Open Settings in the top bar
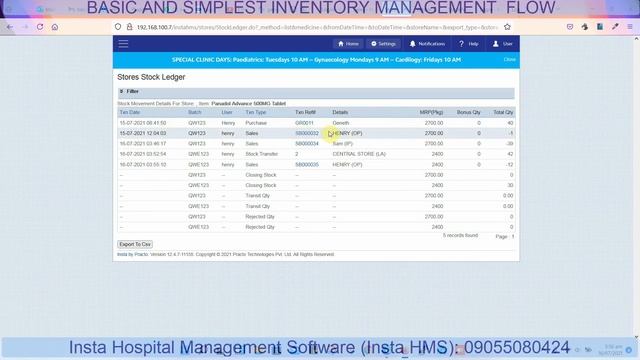This screenshot has height=360, width=640. [383, 44]
